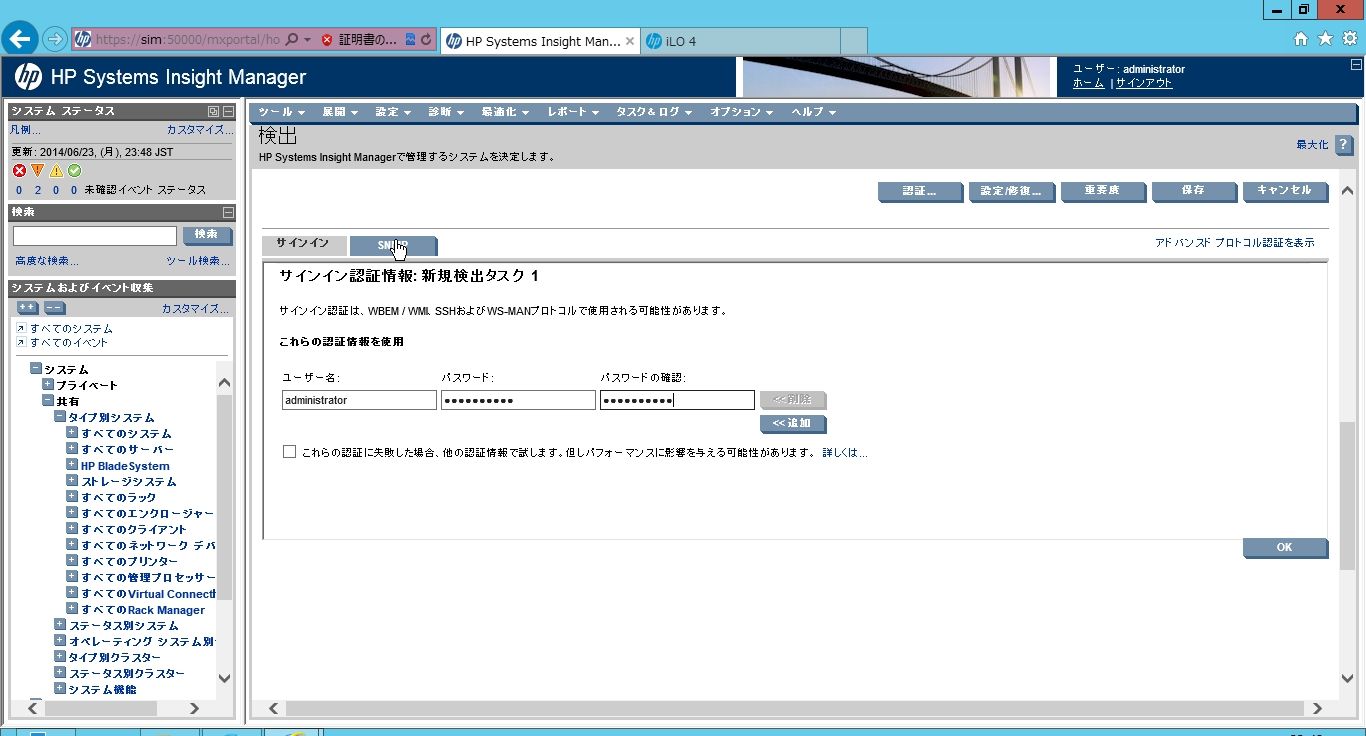The width and height of the screenshot is (1366, 736).
Task: Collapse the 共有 tree node
Action: (x=48, y=401)
